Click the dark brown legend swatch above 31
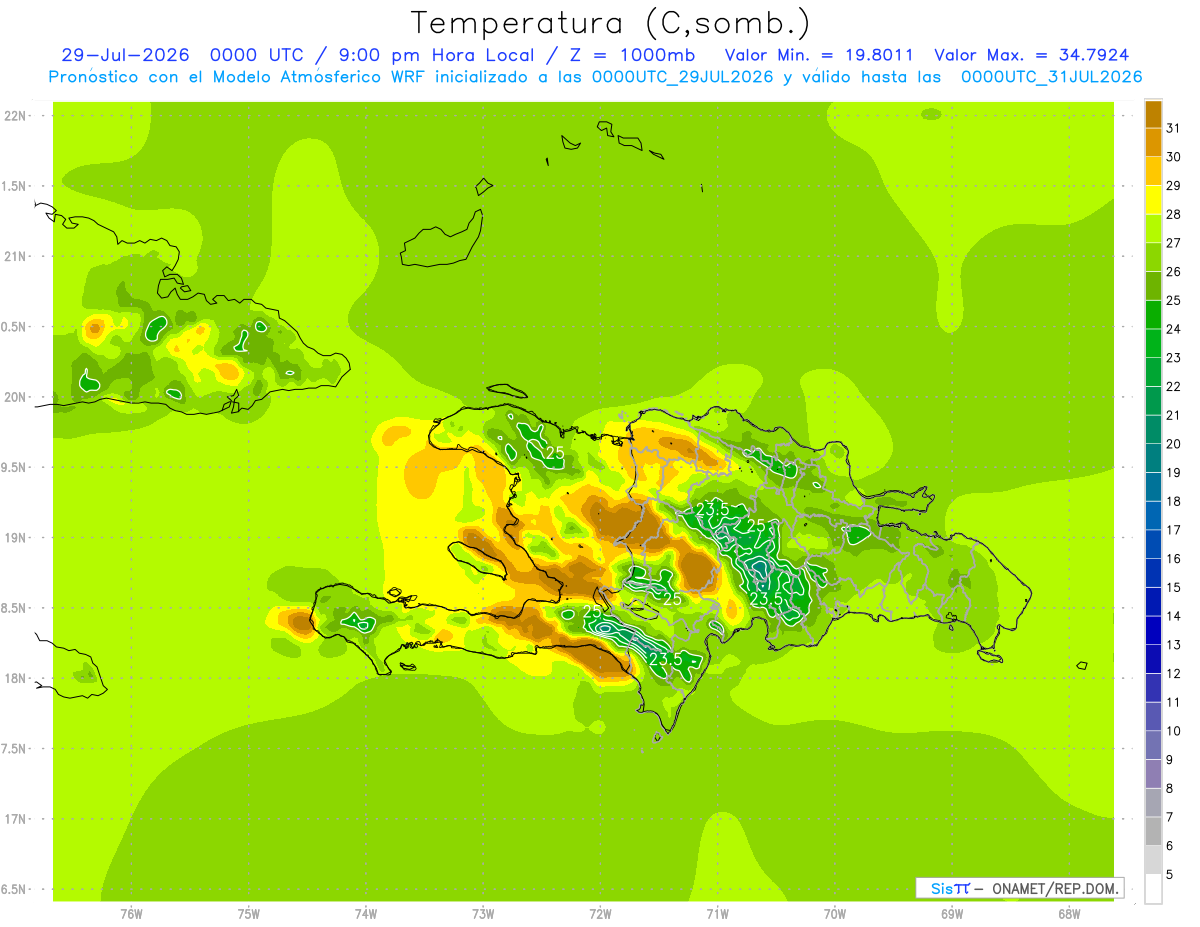Viewport: 1200px width, 927px height. [1153, 114]
